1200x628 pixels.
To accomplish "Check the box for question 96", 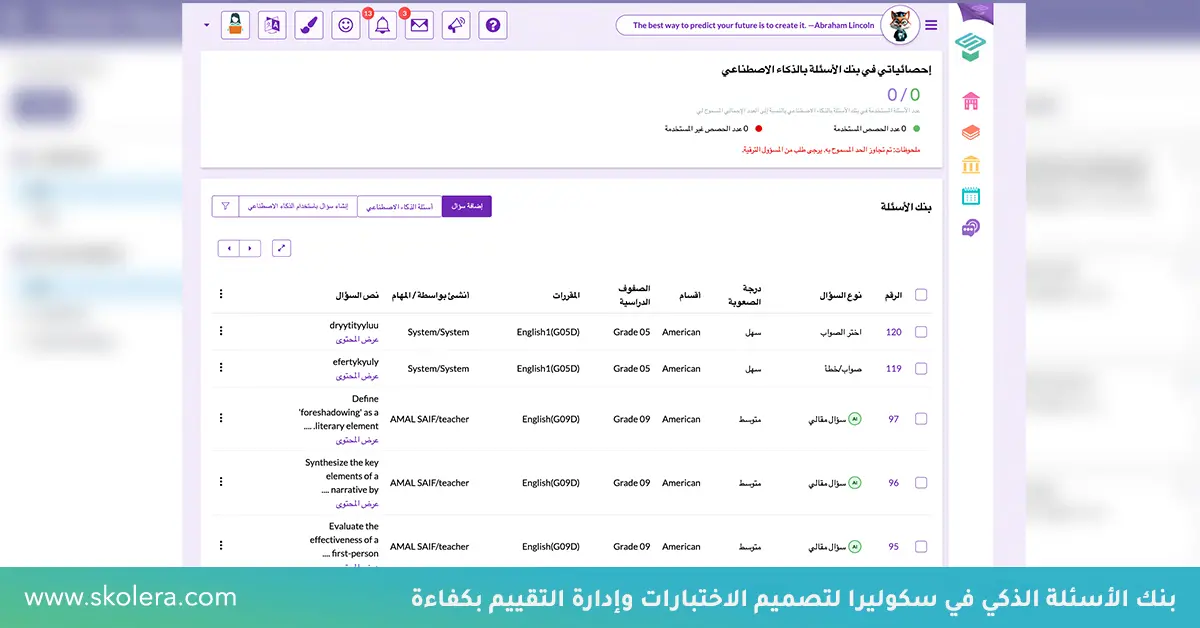I will 921,483.
